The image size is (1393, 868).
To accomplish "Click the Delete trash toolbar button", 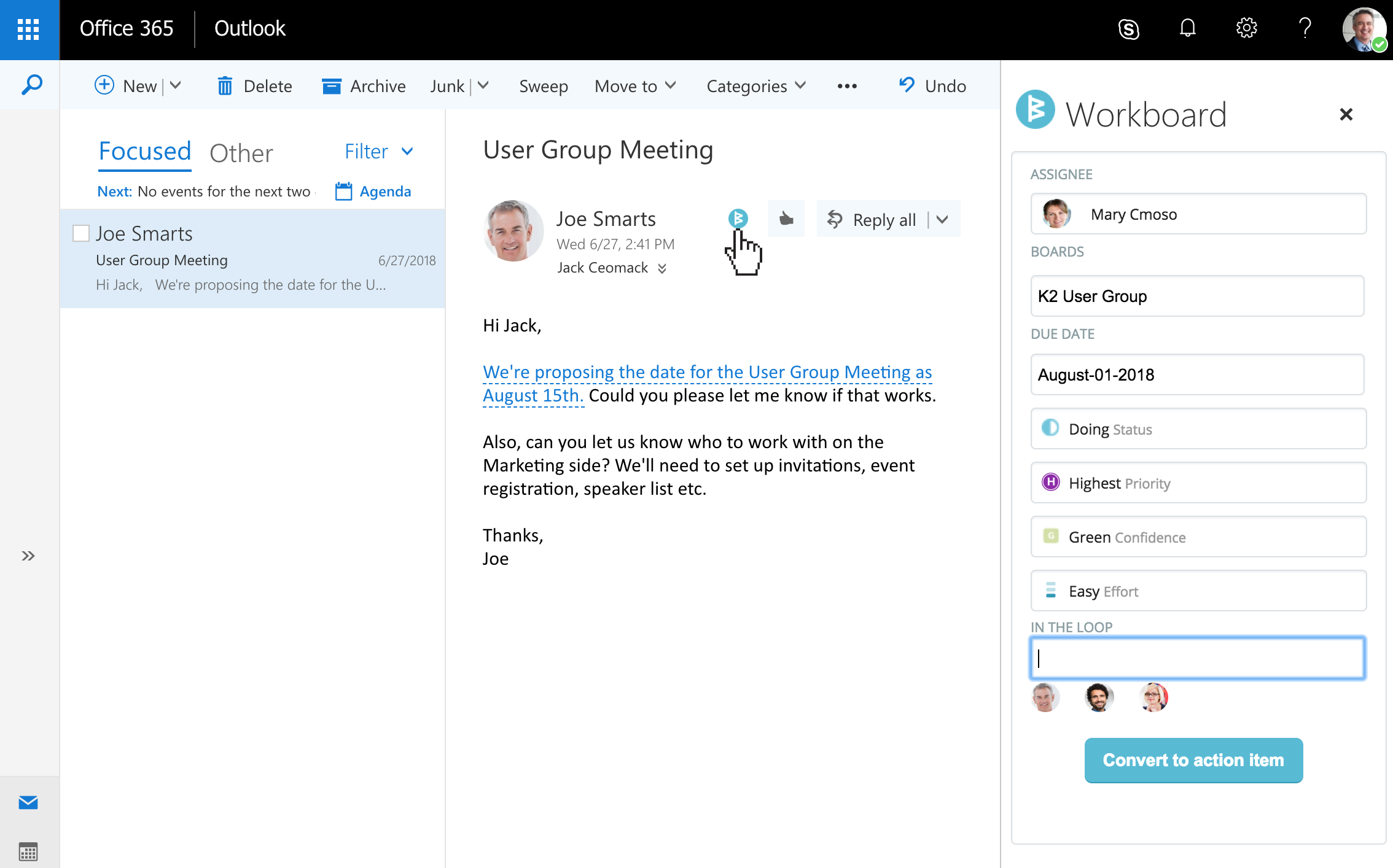I will click(x=255, y=86).
